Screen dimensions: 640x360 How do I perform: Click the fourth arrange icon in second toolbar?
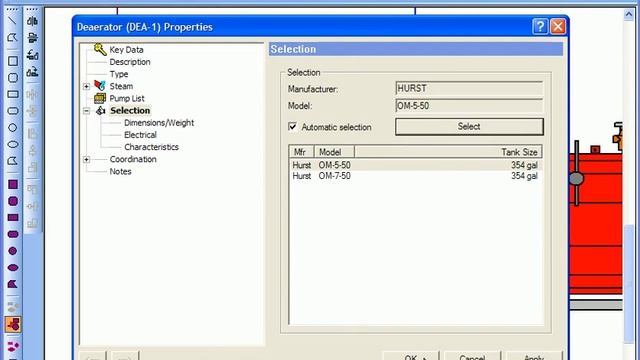(32, 72)
